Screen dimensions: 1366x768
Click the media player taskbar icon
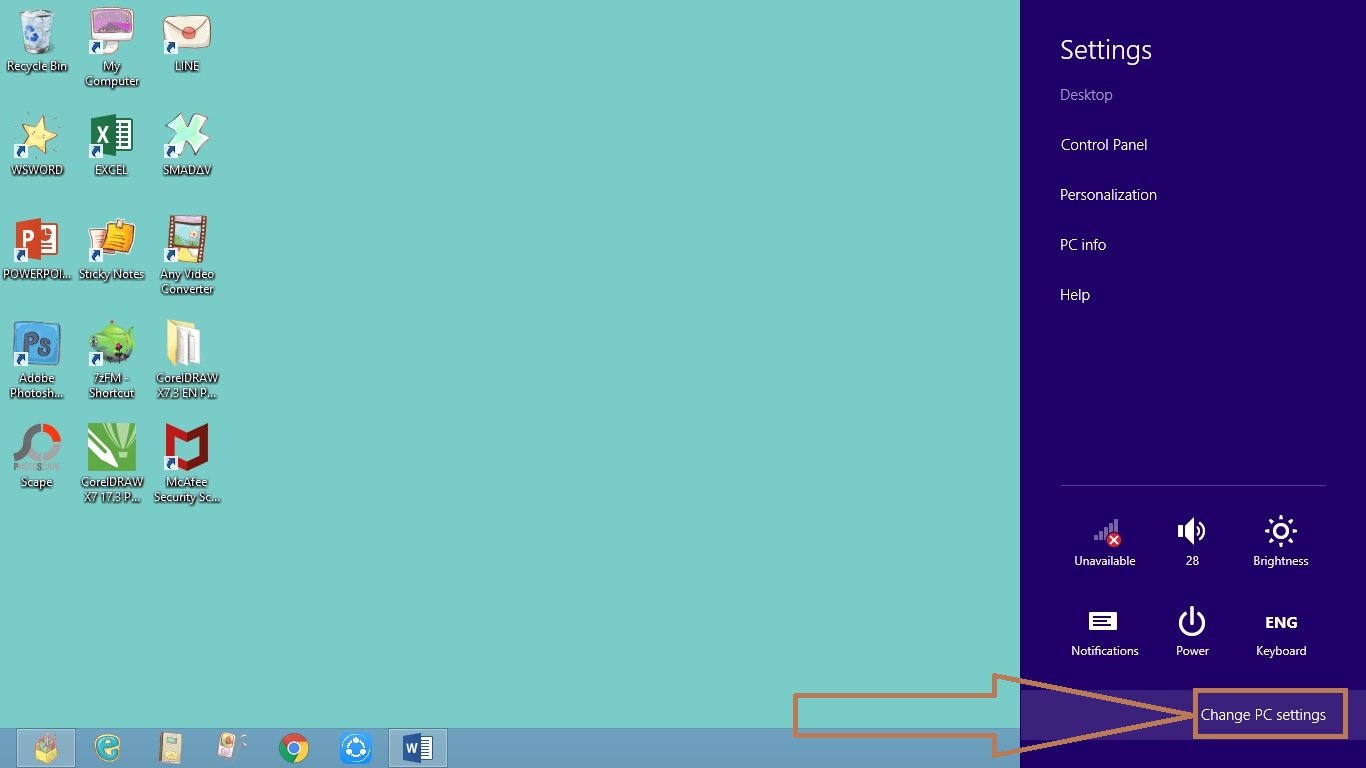point(232,748)
